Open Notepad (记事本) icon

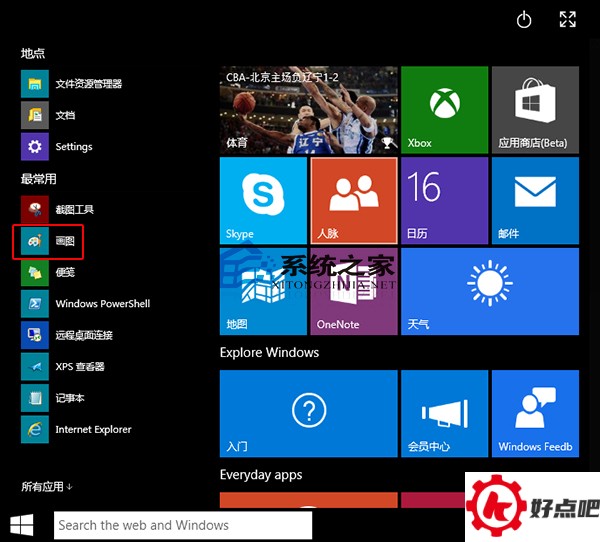35,398
